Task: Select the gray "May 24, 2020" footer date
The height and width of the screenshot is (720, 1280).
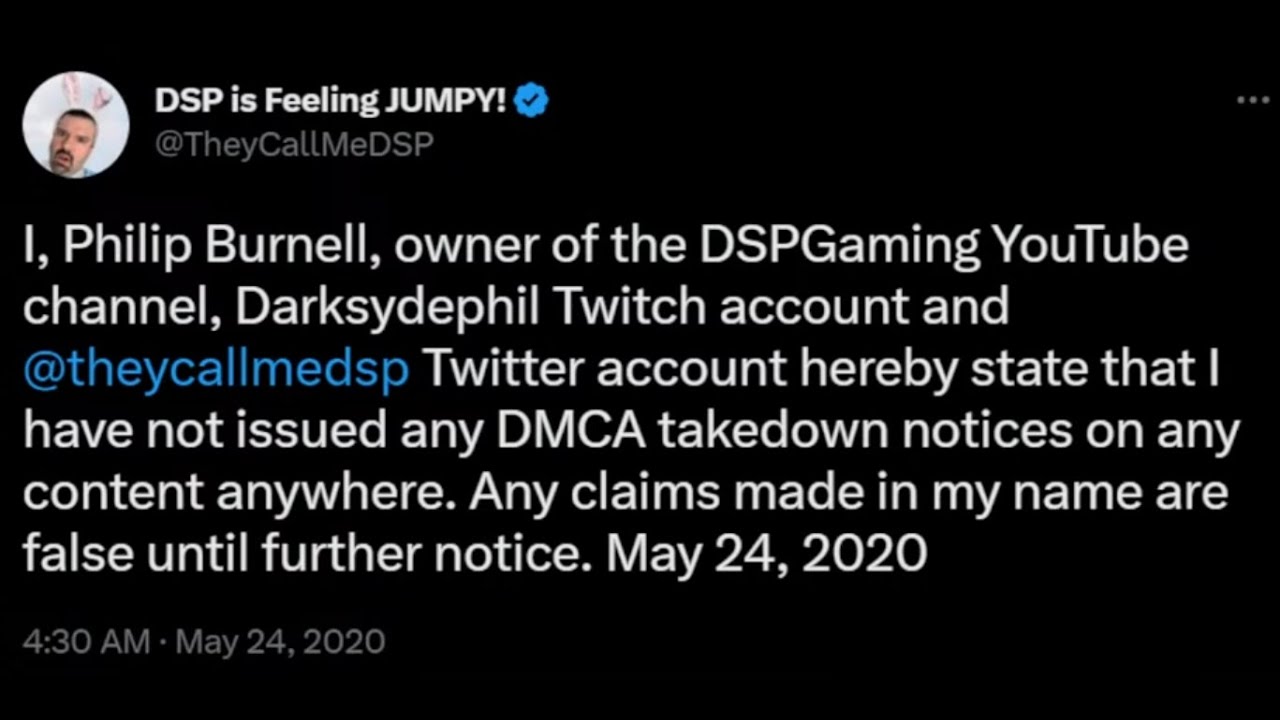Action: pos(280,641)
